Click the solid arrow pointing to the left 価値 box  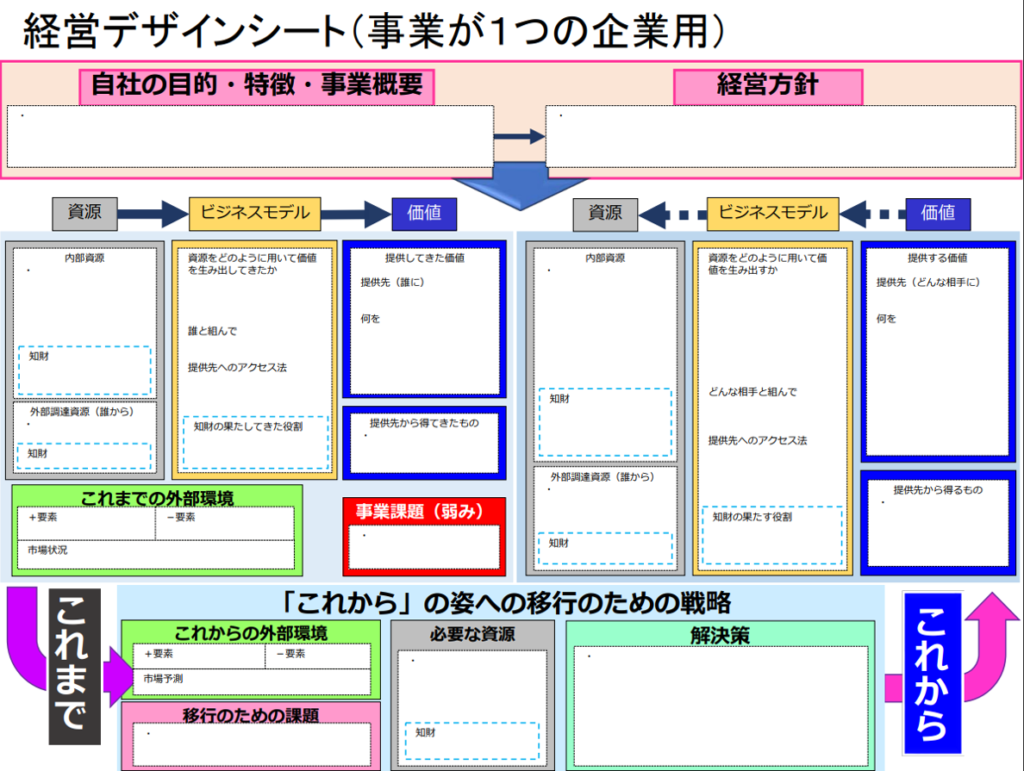[356, 213]
